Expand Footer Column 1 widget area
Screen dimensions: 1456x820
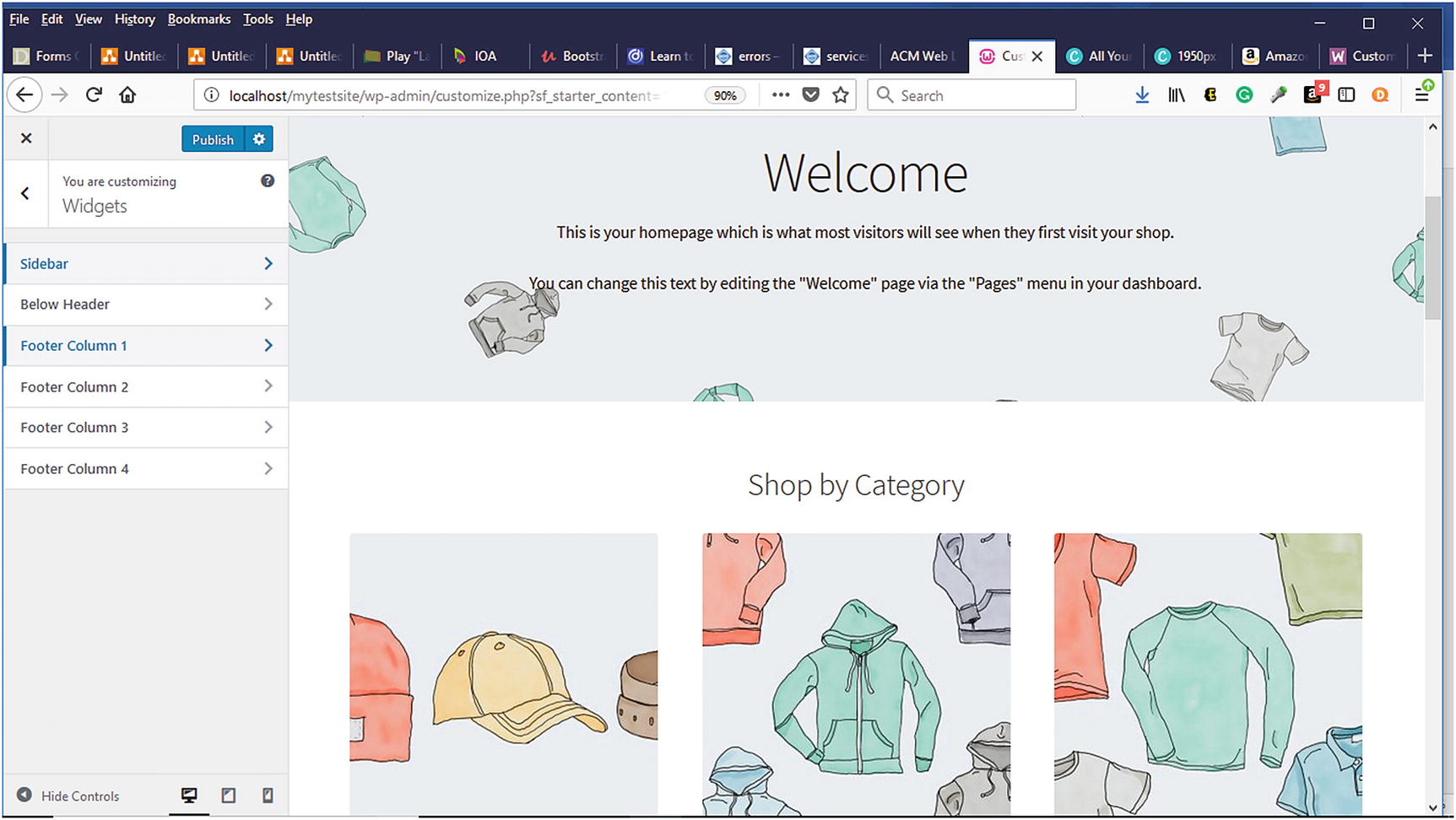coord(146,346)
